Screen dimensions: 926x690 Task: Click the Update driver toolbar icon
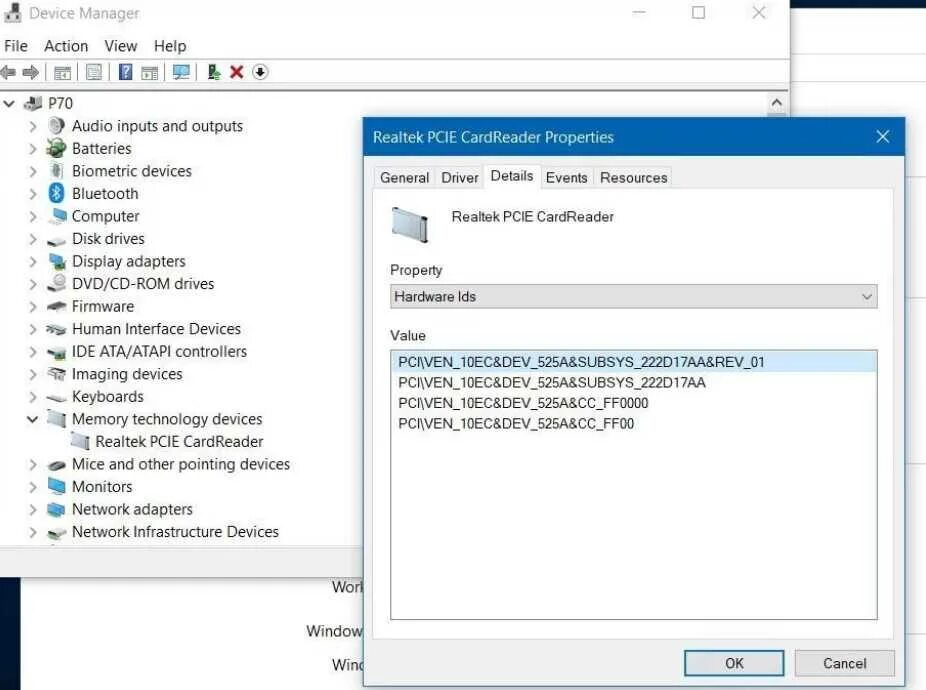point(214,72)
